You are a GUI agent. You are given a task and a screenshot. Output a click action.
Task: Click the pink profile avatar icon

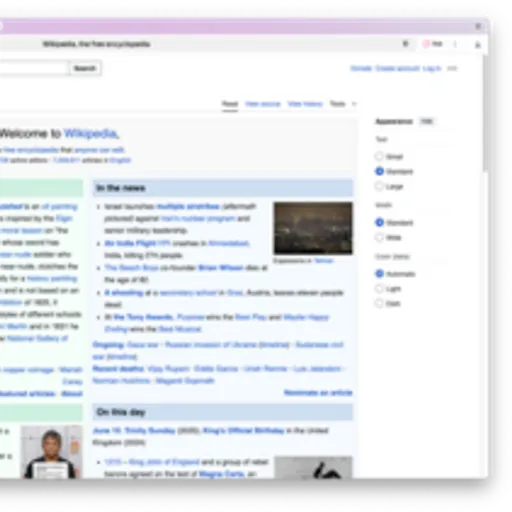(426, 44)
